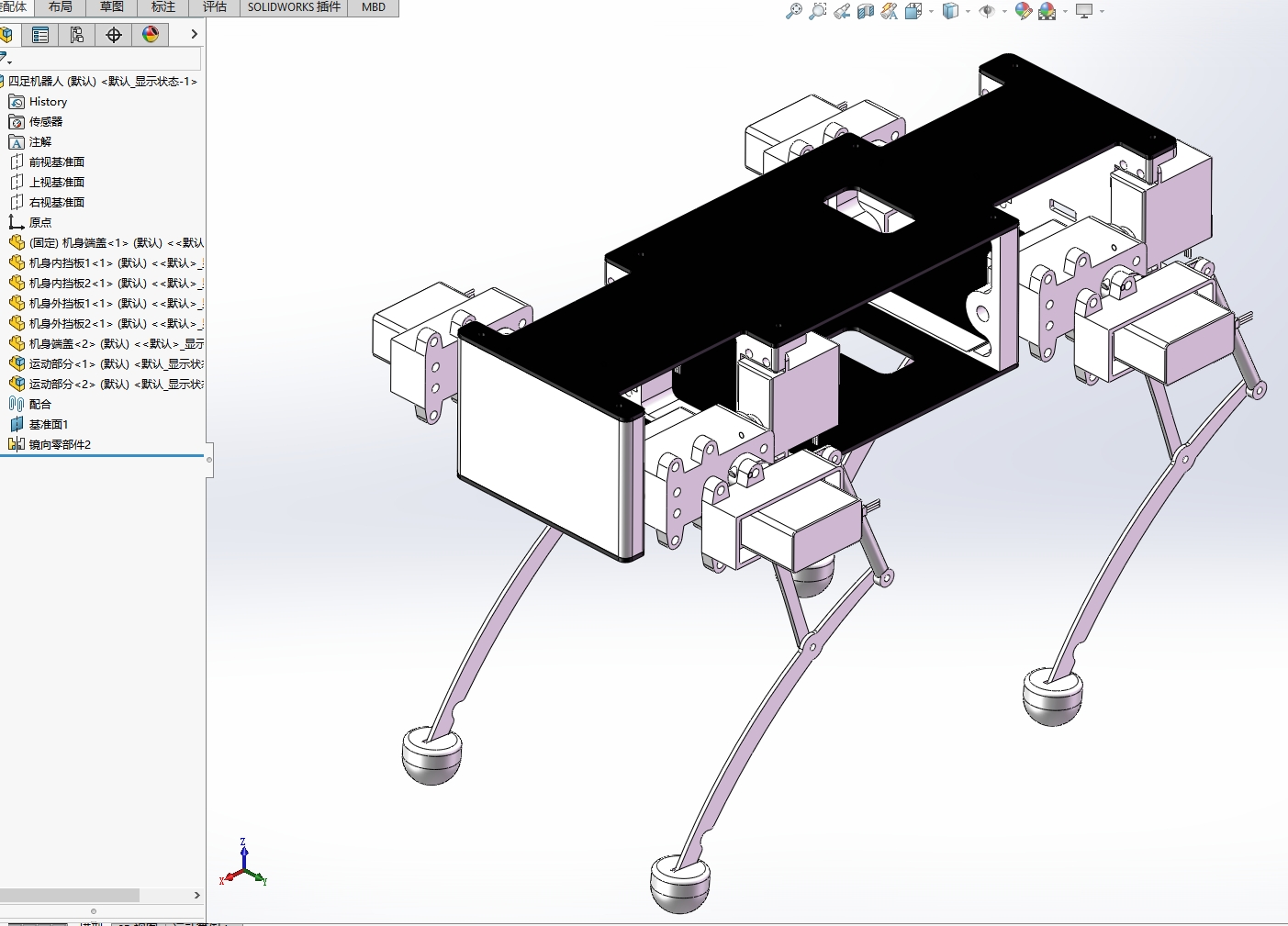
Task: Click the panel collapse handle on divider
Action: (x=209, y=459)
